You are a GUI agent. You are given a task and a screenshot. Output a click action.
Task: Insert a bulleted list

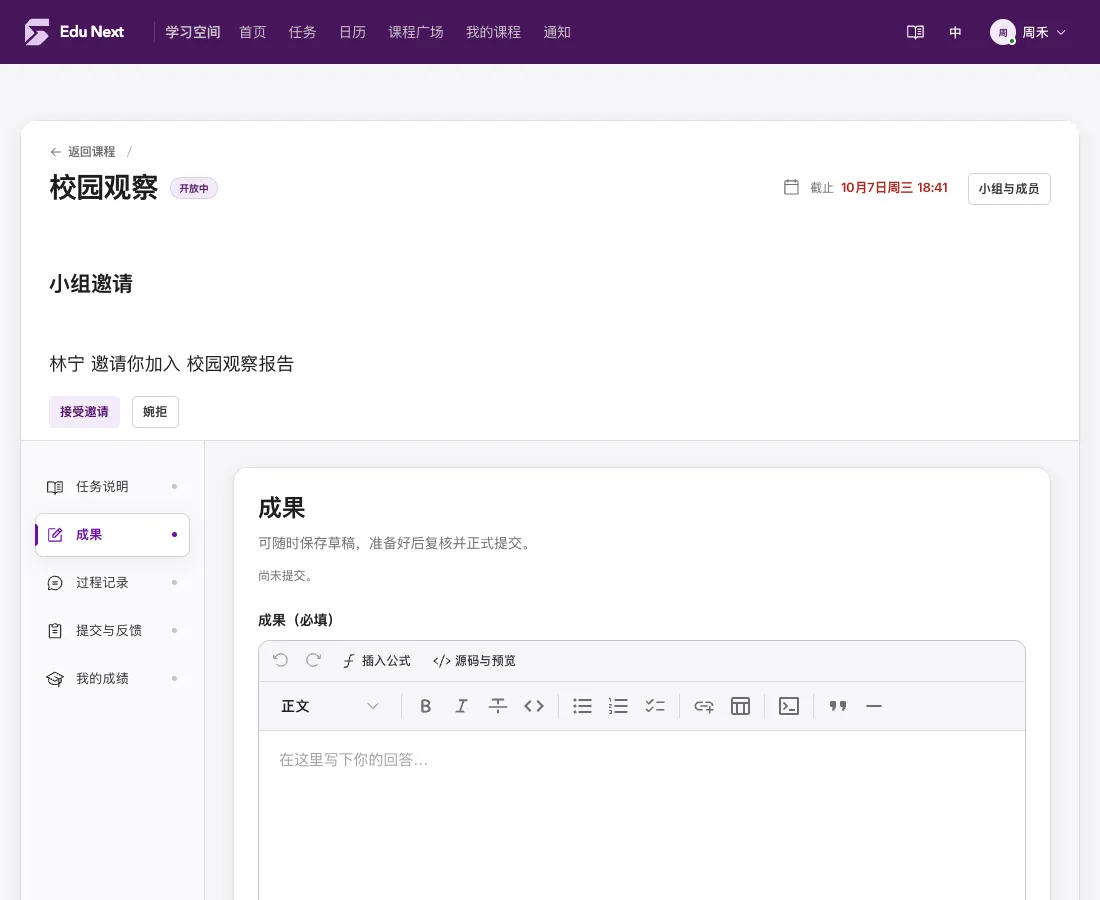(x=582, y=706)
